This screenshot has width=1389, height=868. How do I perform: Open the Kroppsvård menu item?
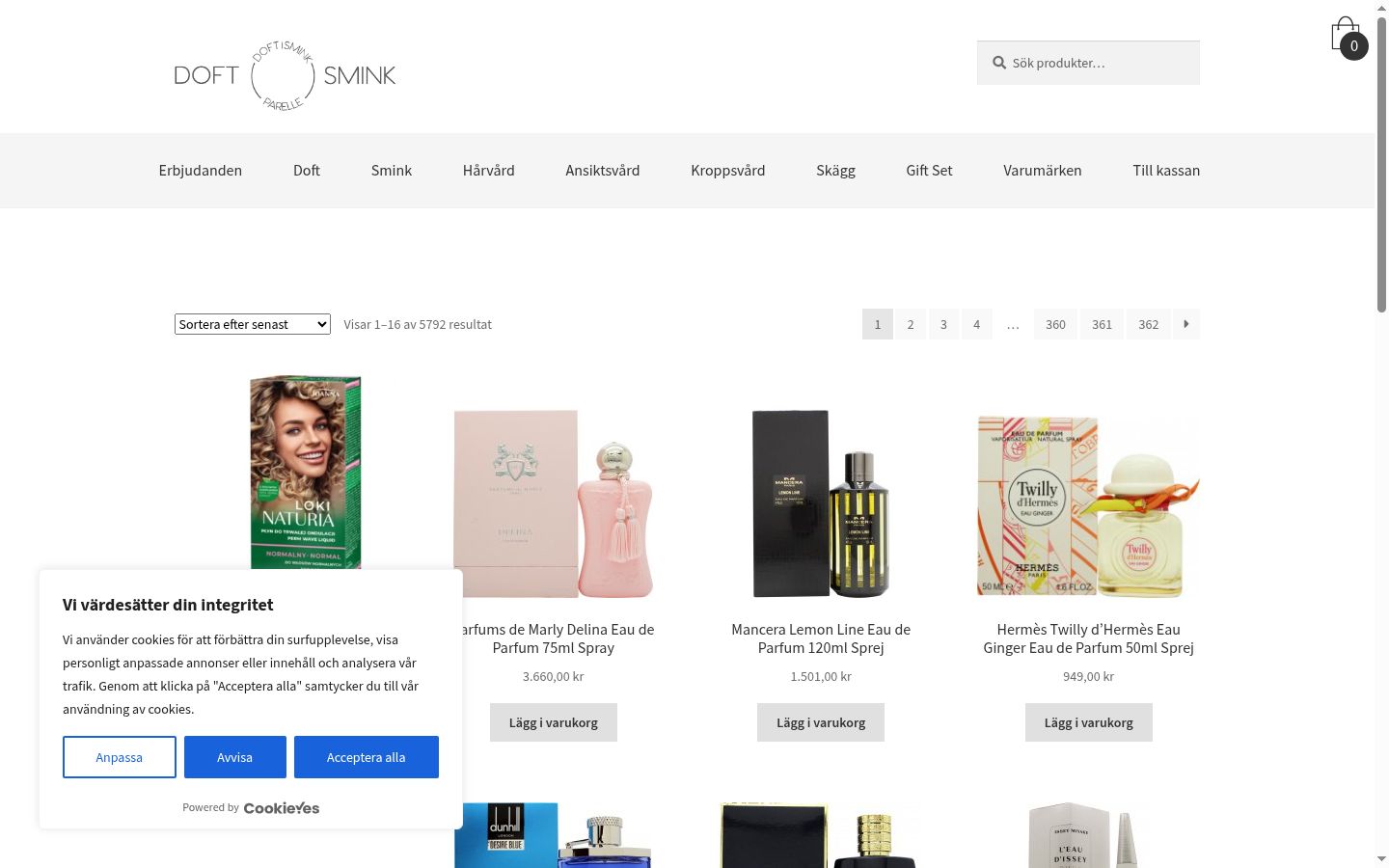click(728, 171)
